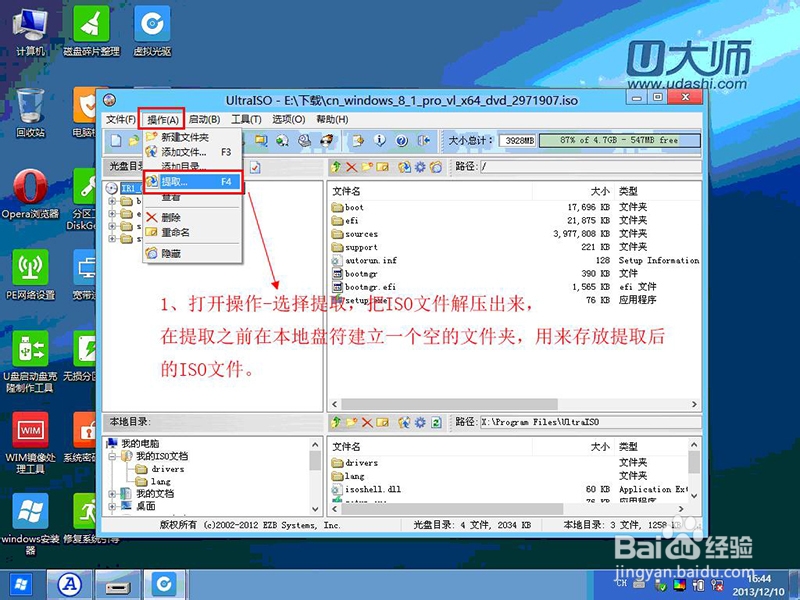Click the blue info toolbar icon

(380, 141)
